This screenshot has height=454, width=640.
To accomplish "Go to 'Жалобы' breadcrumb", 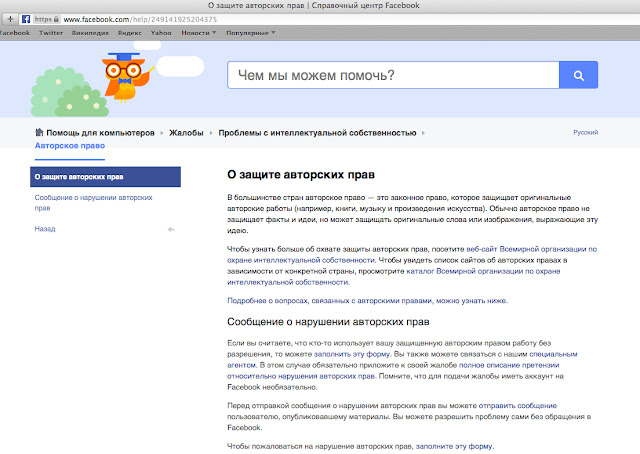I will [186, 133].
